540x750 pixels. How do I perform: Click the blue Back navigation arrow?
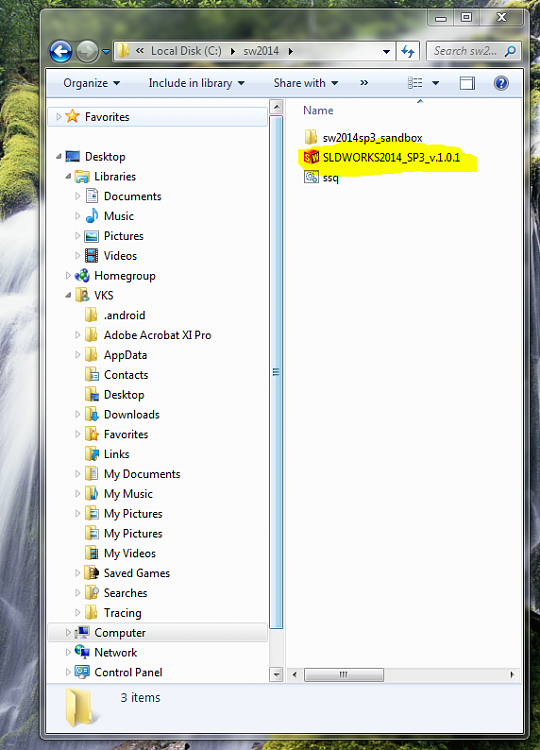click(61, 51)
